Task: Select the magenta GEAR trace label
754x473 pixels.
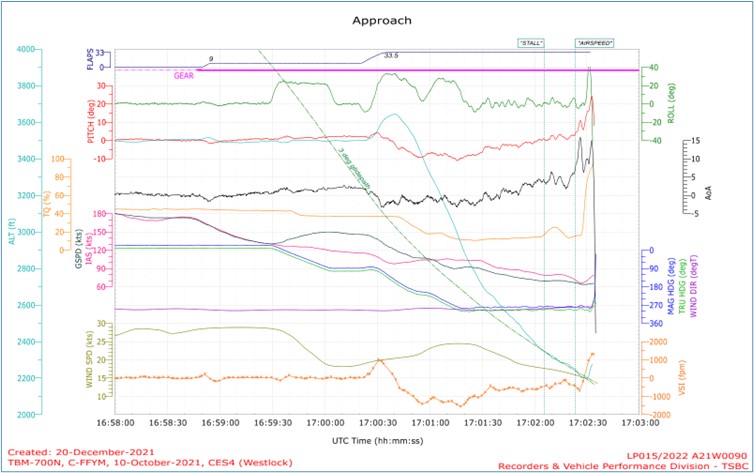Action: pyautogui.click(x=184, y=75)
